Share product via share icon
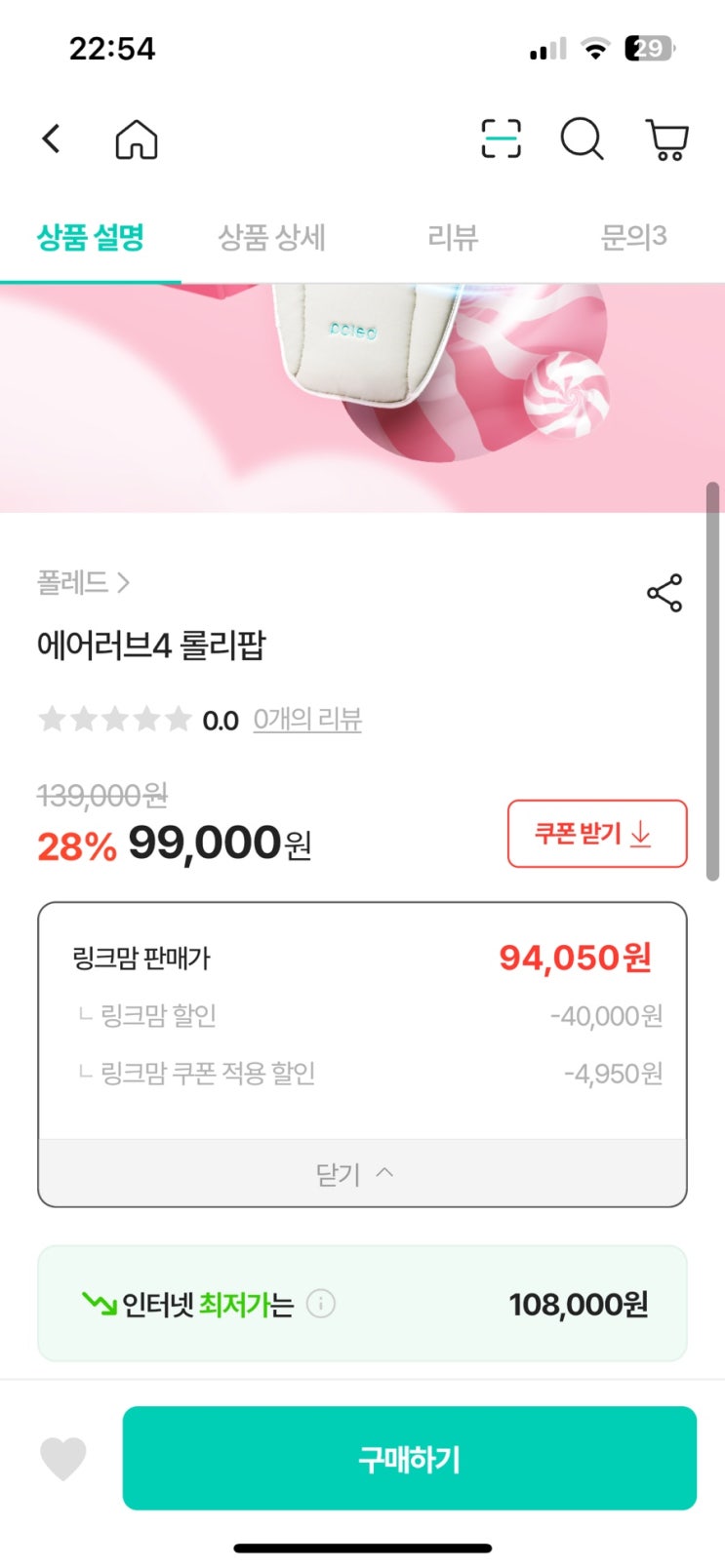 (665, 593)
